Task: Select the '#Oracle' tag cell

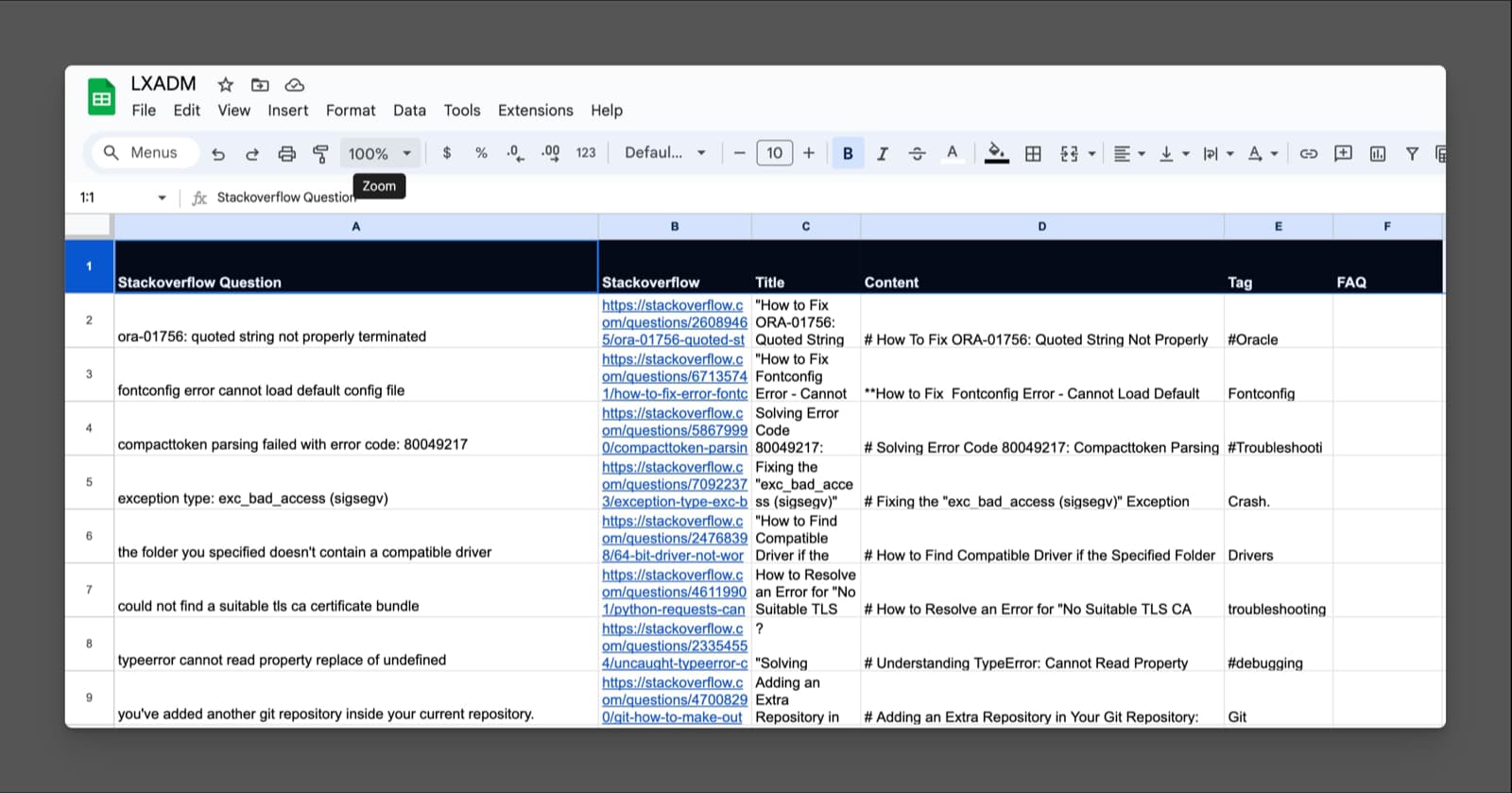Action: [1278, 321]
